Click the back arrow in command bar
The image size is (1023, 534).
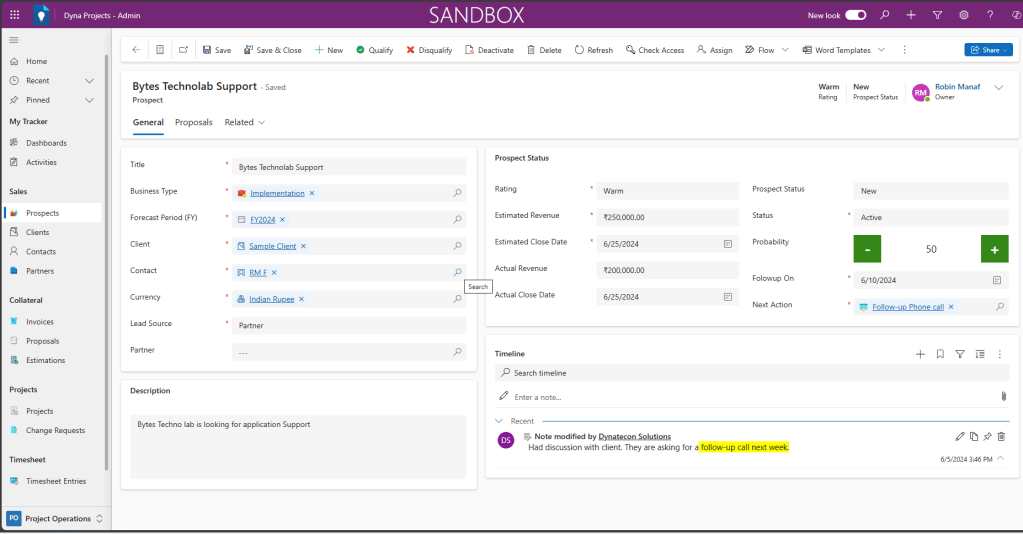136,50
